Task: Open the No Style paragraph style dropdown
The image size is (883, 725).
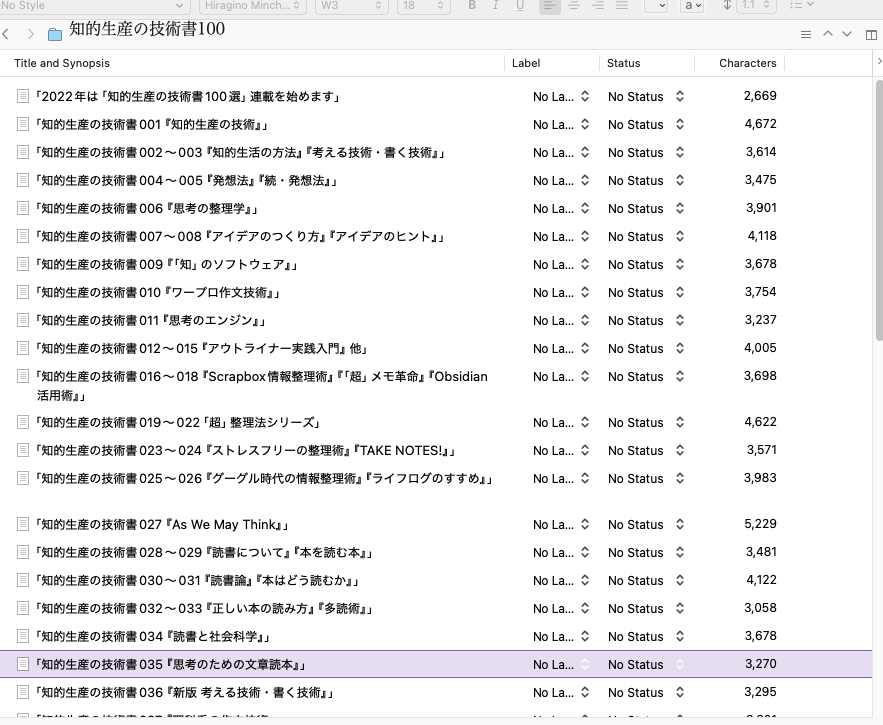Action: tap(93, 6)
